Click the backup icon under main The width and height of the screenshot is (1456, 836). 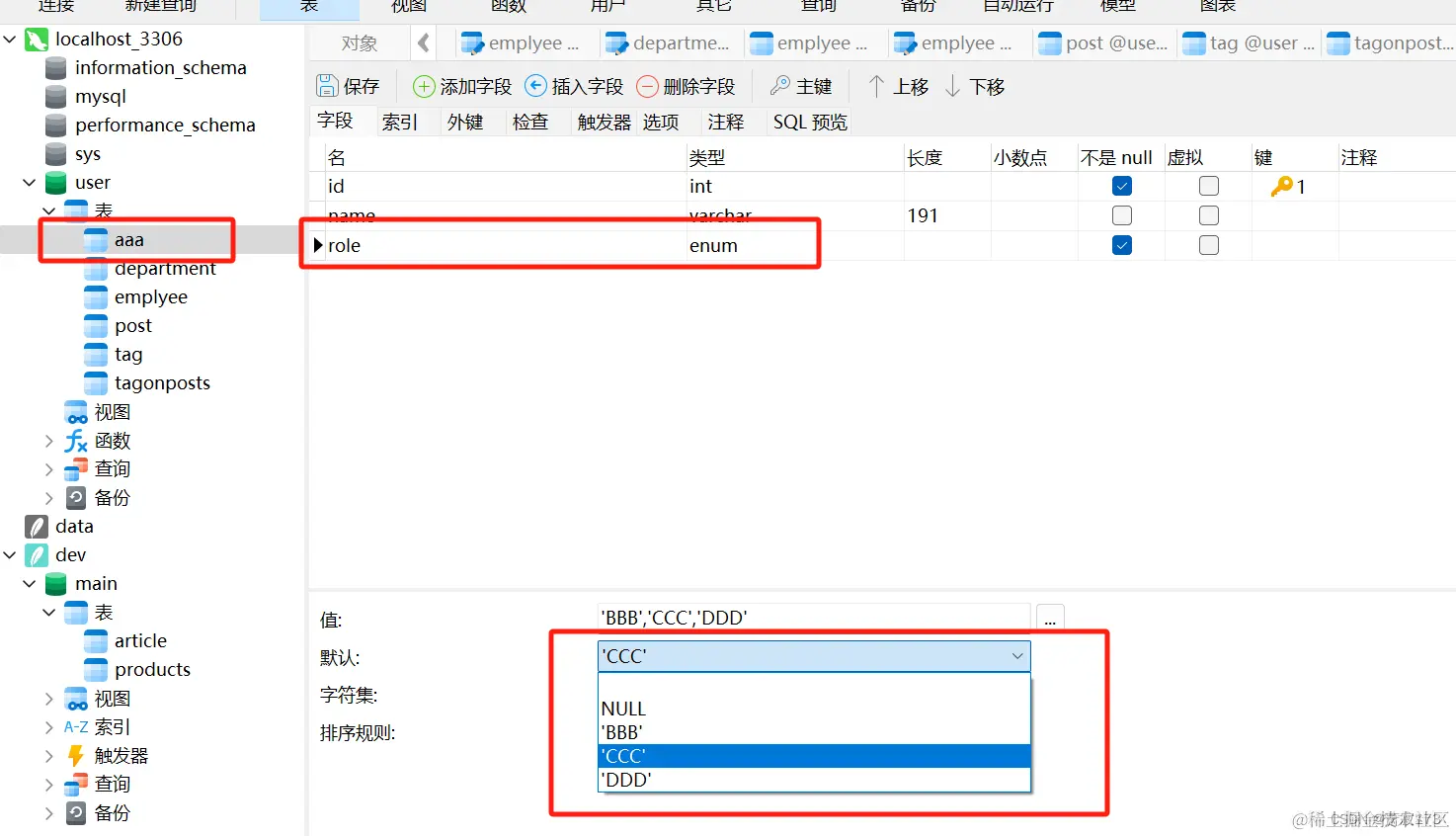[x=76, y=813]
